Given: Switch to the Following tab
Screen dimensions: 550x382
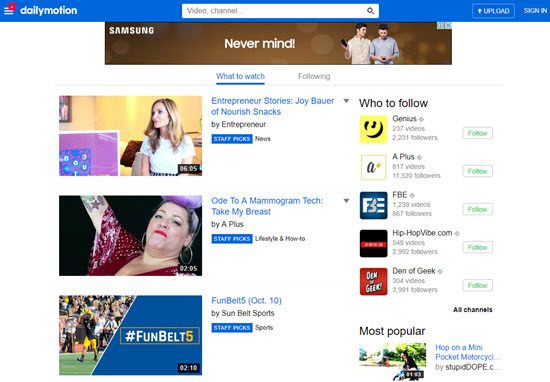Looking at the screenshot, I should 314,76.
